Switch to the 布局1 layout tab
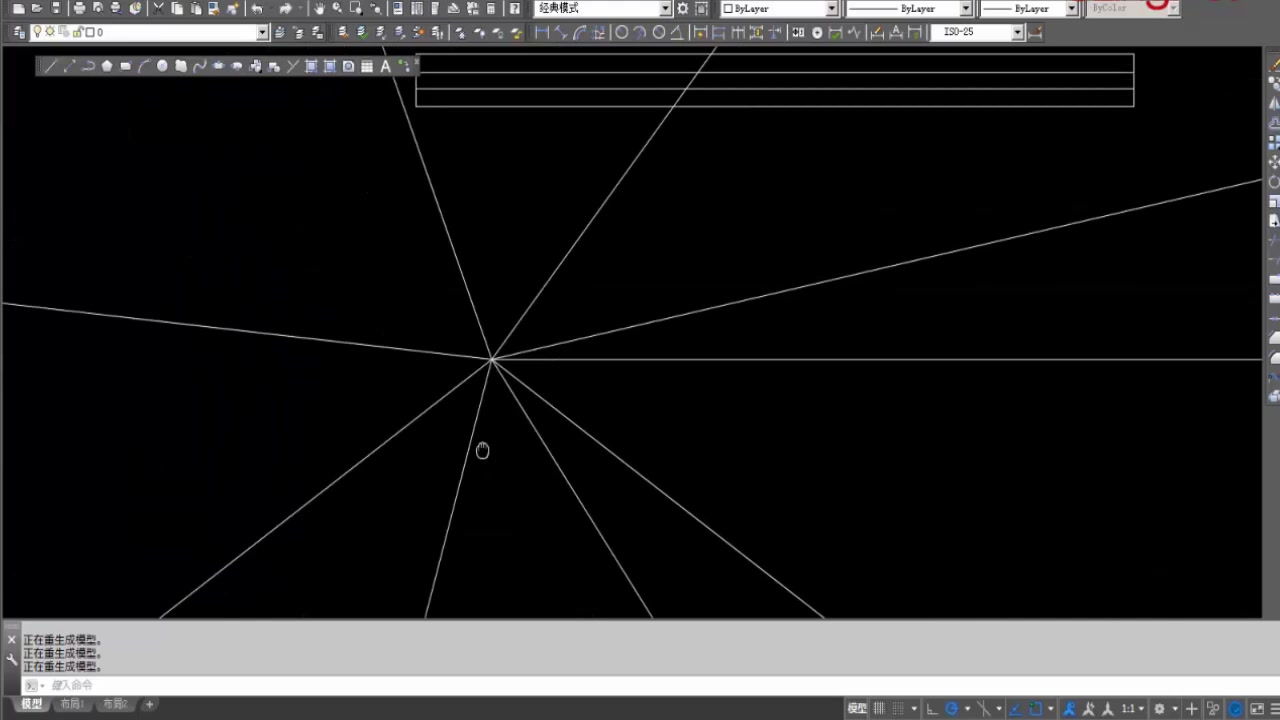The height and width of the screenshot is (720, 1280). click(x=70, y=703)
